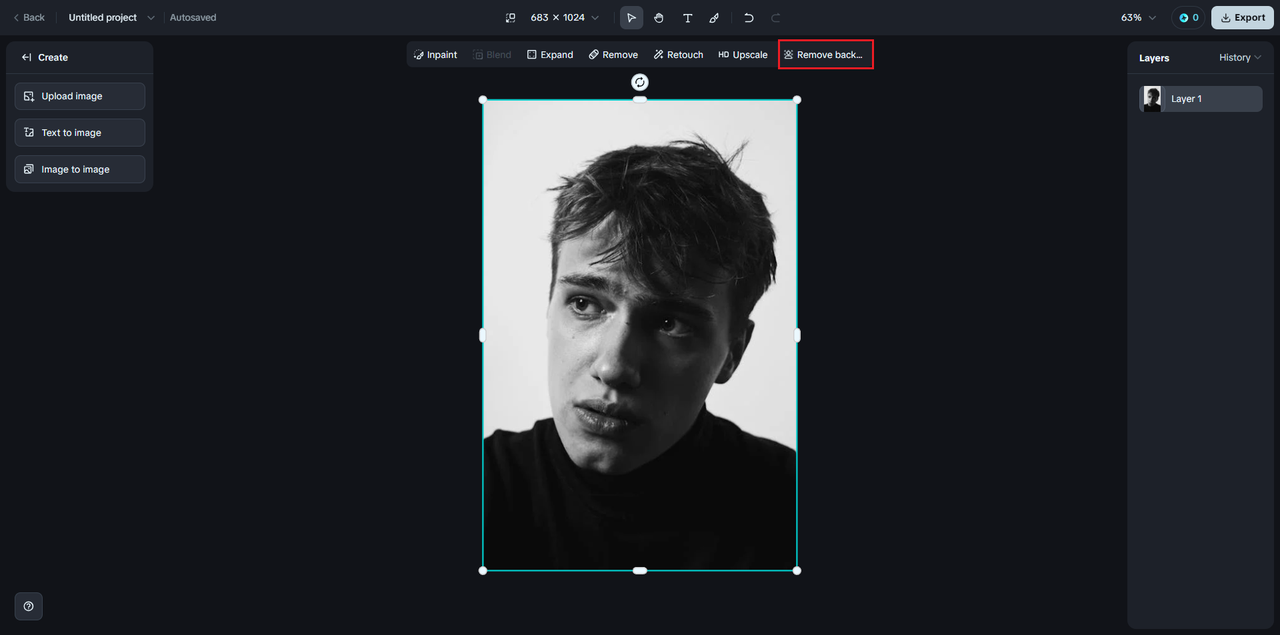Open the History dropdown in layers panel
The height and width of the screenshot is (635, 1280).
(x=1240, y=58)
